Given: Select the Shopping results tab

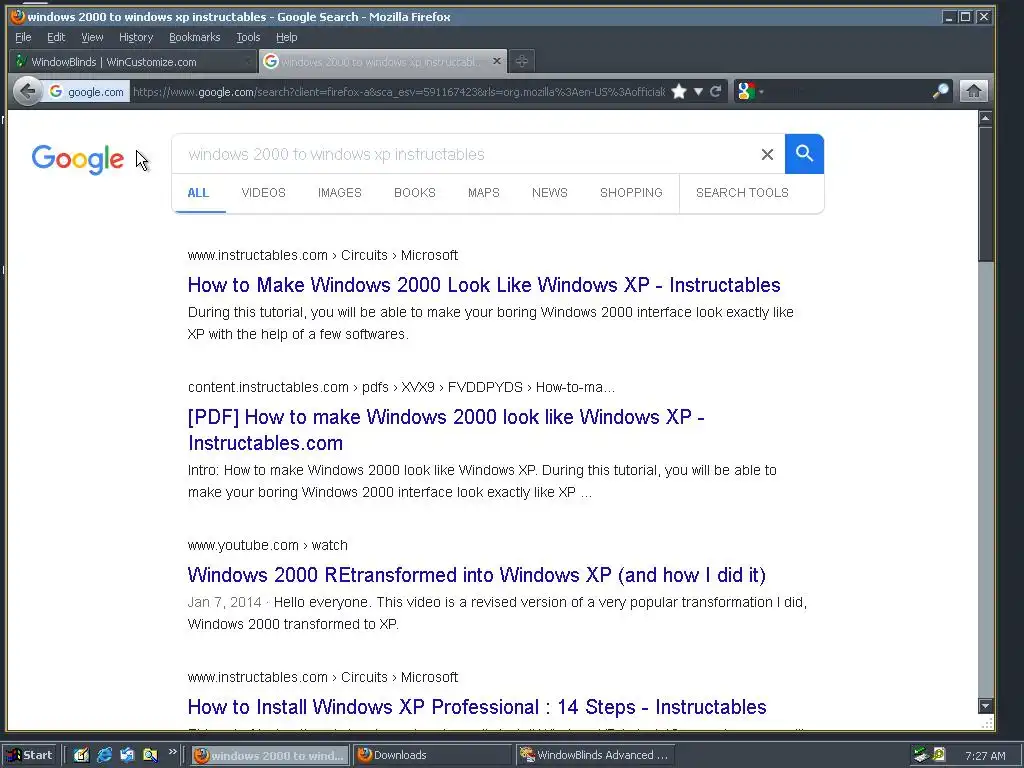Looking at the screenshot, I should click(631, 193).
